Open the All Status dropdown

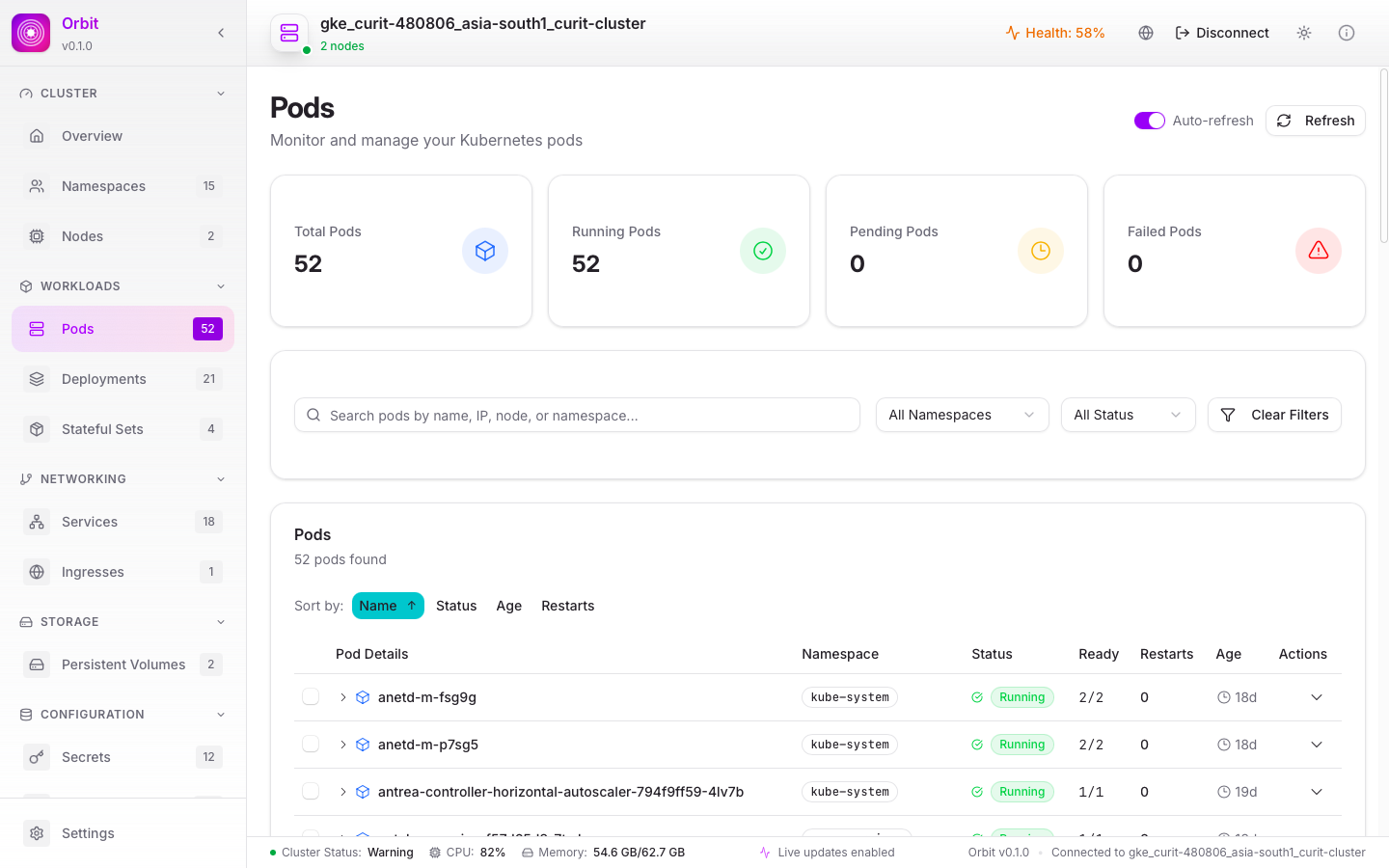tap(1128, 415)
